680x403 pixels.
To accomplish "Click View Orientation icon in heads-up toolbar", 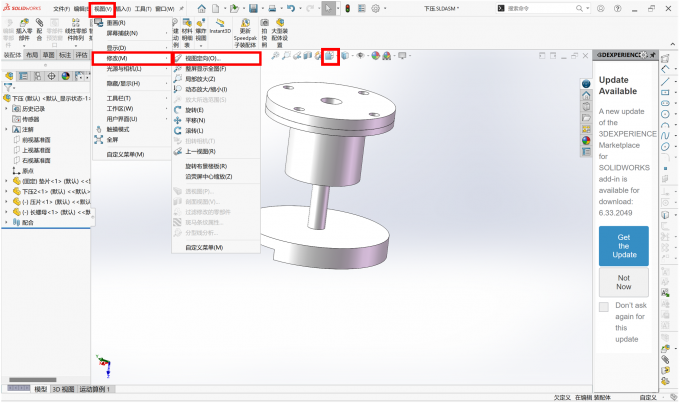I will coord(330,56).
